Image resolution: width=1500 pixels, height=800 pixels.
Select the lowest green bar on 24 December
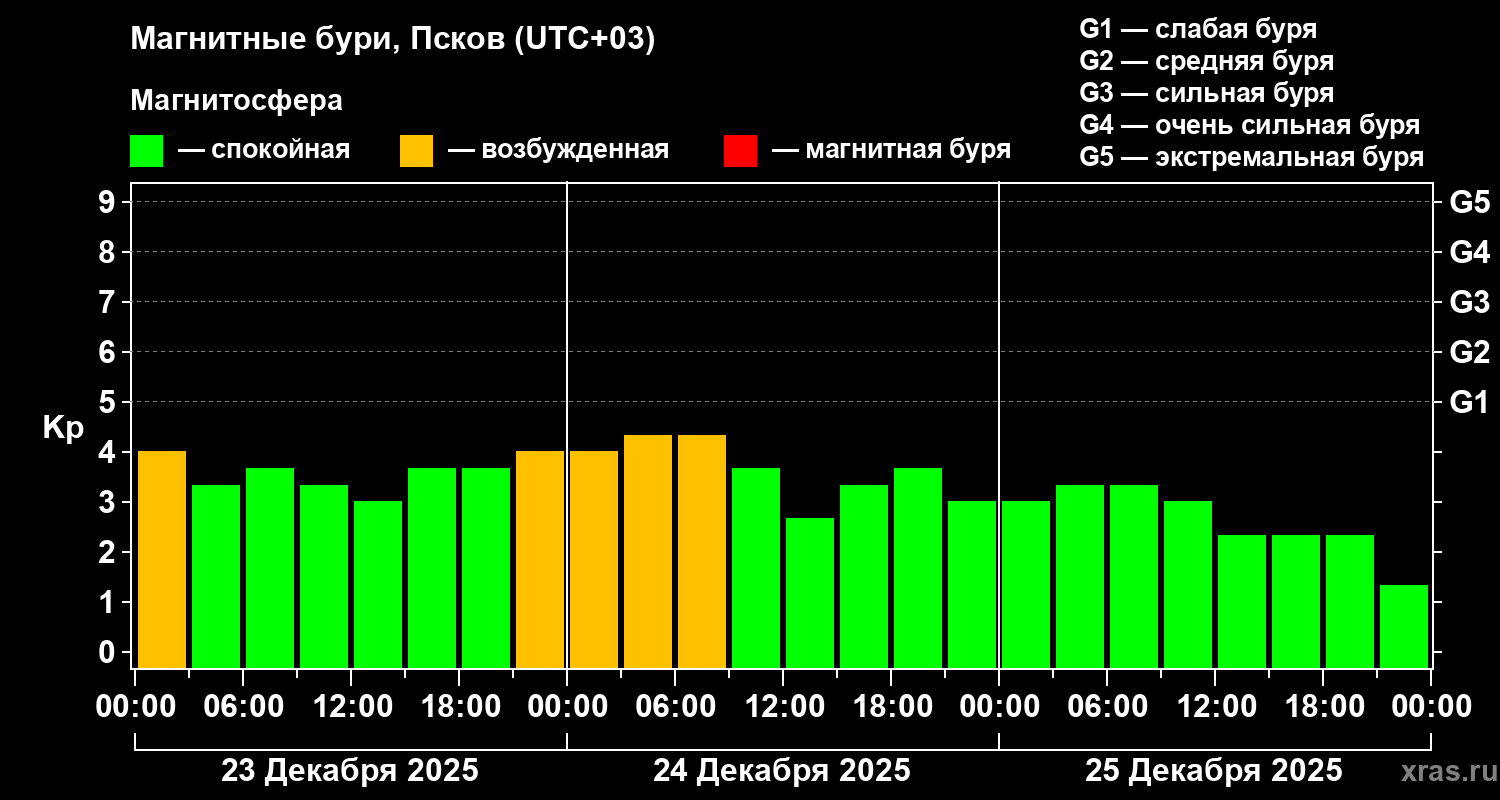point(810,592)
